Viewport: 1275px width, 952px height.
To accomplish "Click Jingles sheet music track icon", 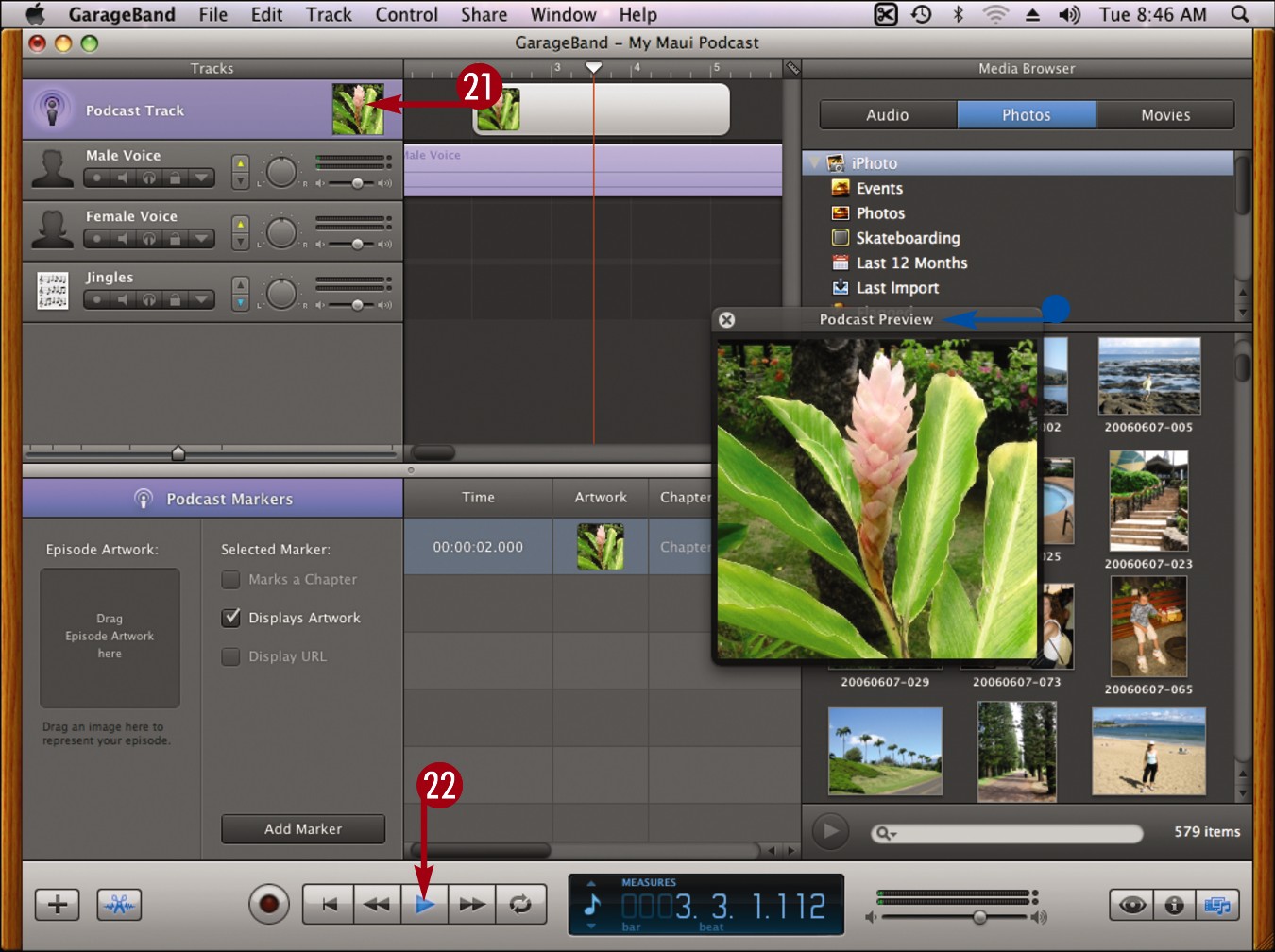I will coord(52,291).
